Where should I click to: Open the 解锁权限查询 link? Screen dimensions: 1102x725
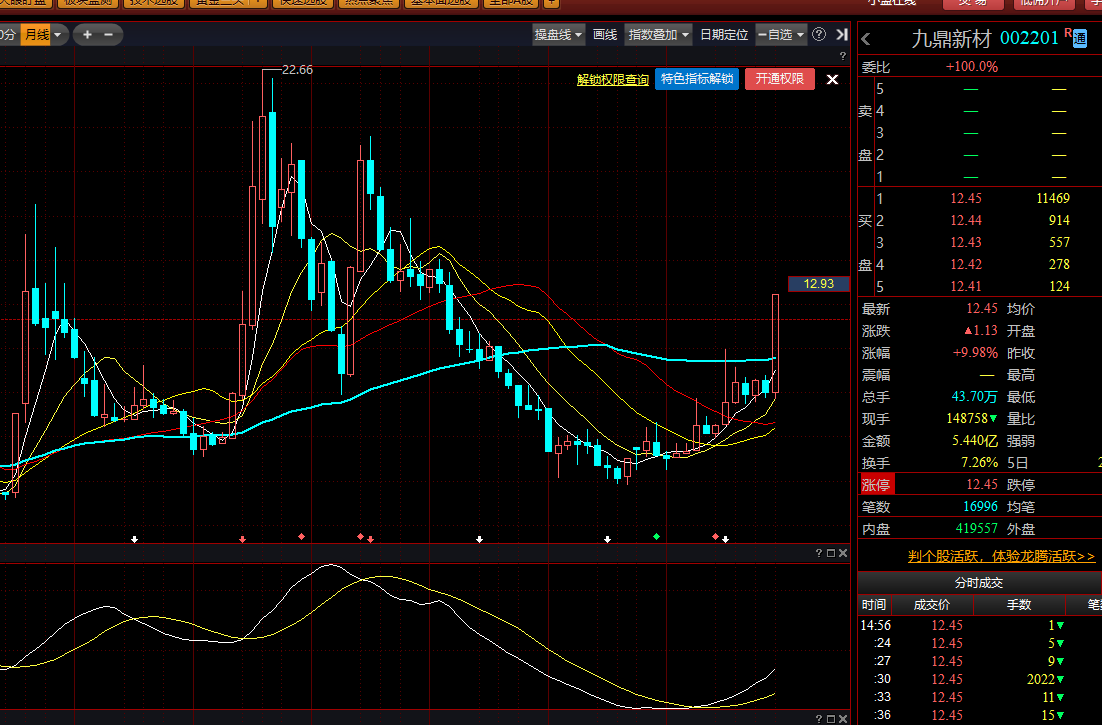pyautogui.click(x=612, y=80)
